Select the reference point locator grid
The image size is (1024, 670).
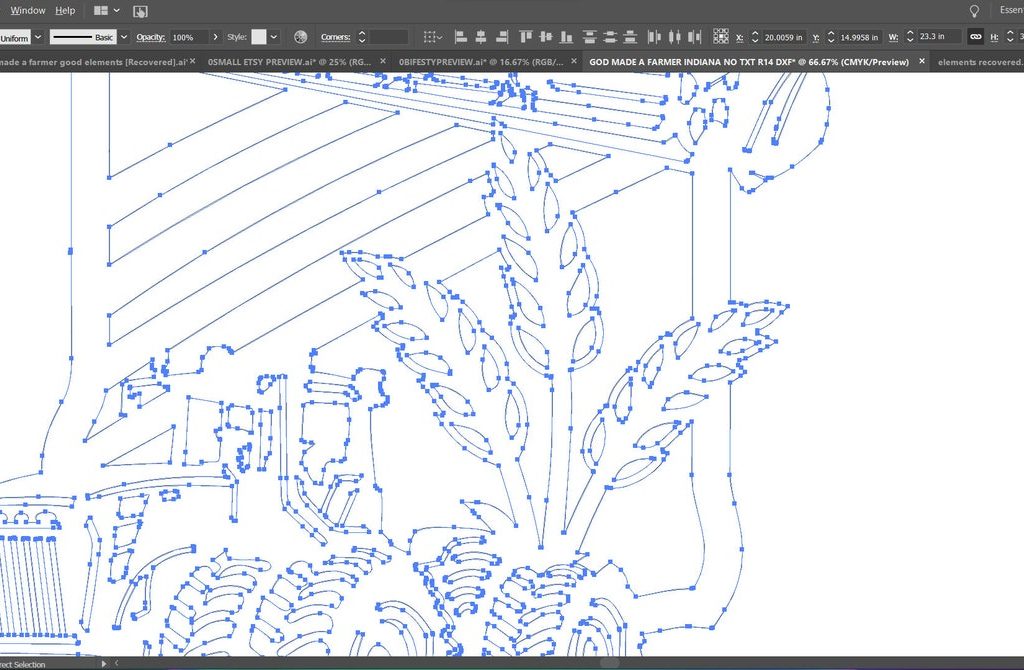721,37
